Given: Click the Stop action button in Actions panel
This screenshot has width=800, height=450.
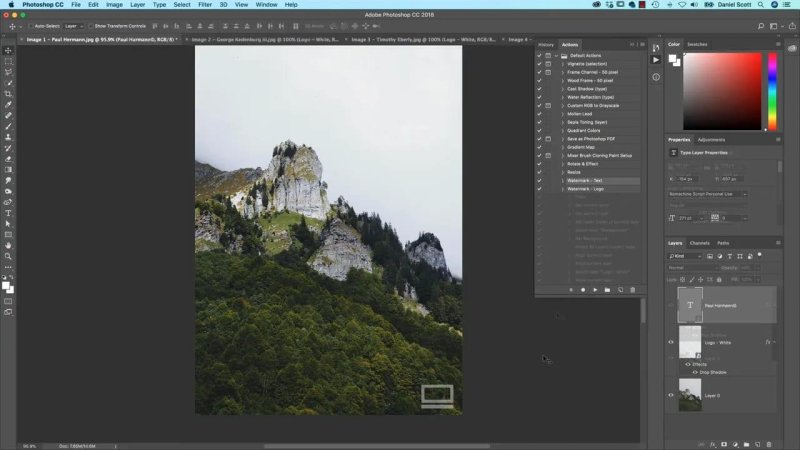Looking at the screenshot, I should click(571, 290).
